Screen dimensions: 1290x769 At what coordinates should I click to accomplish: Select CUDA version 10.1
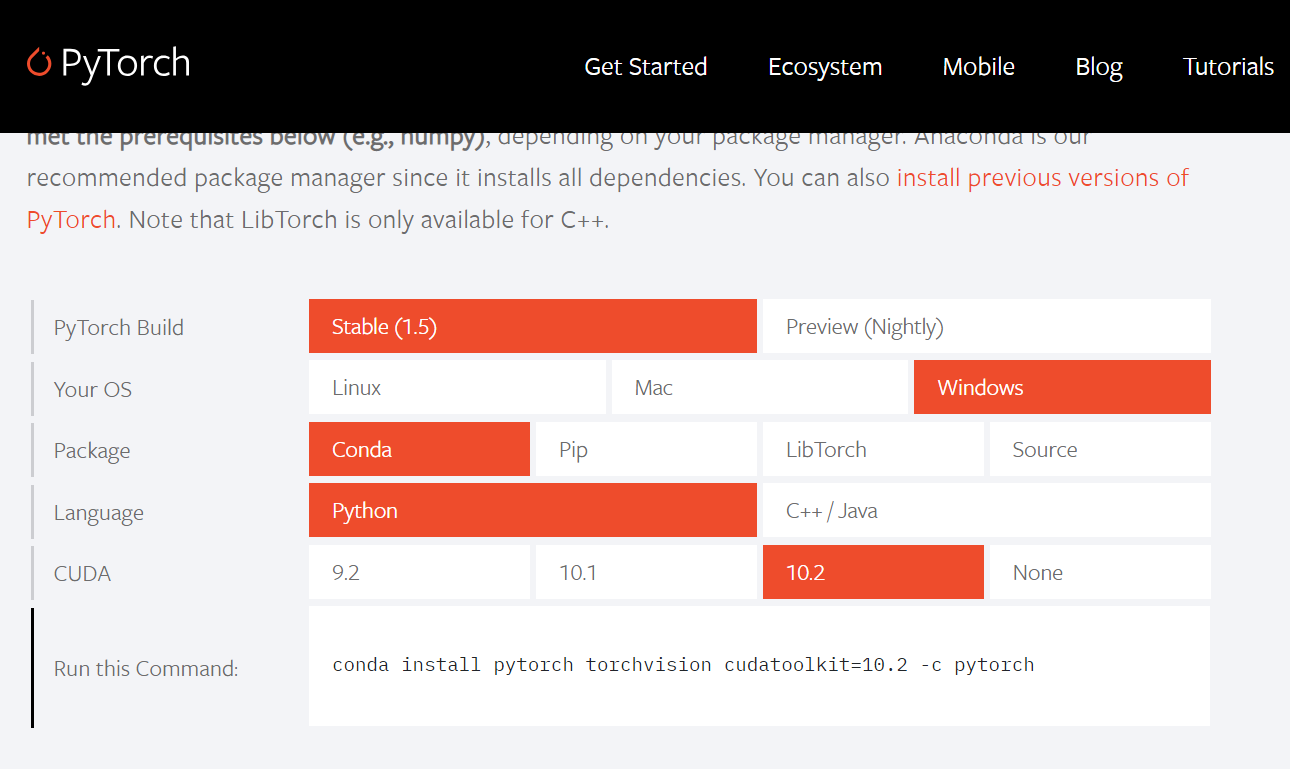(x=646, y=572)
